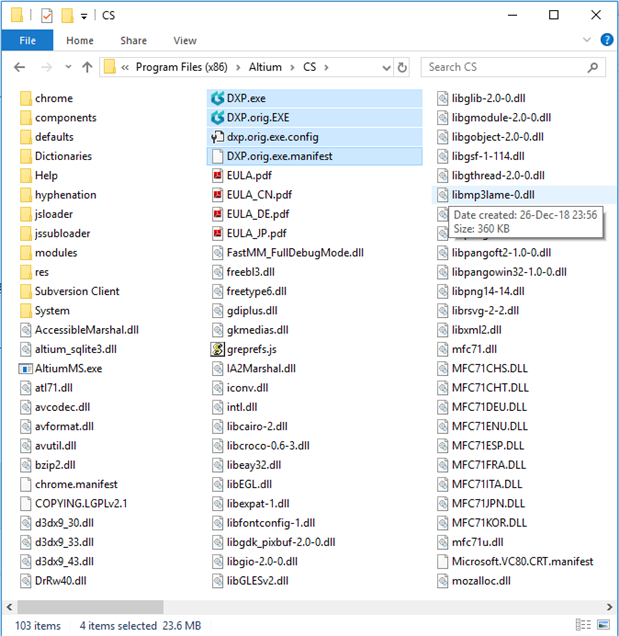This screenshot has height=636, width=619.
Task: Go forward with the right arrow
Action: (x=47, y=67)
